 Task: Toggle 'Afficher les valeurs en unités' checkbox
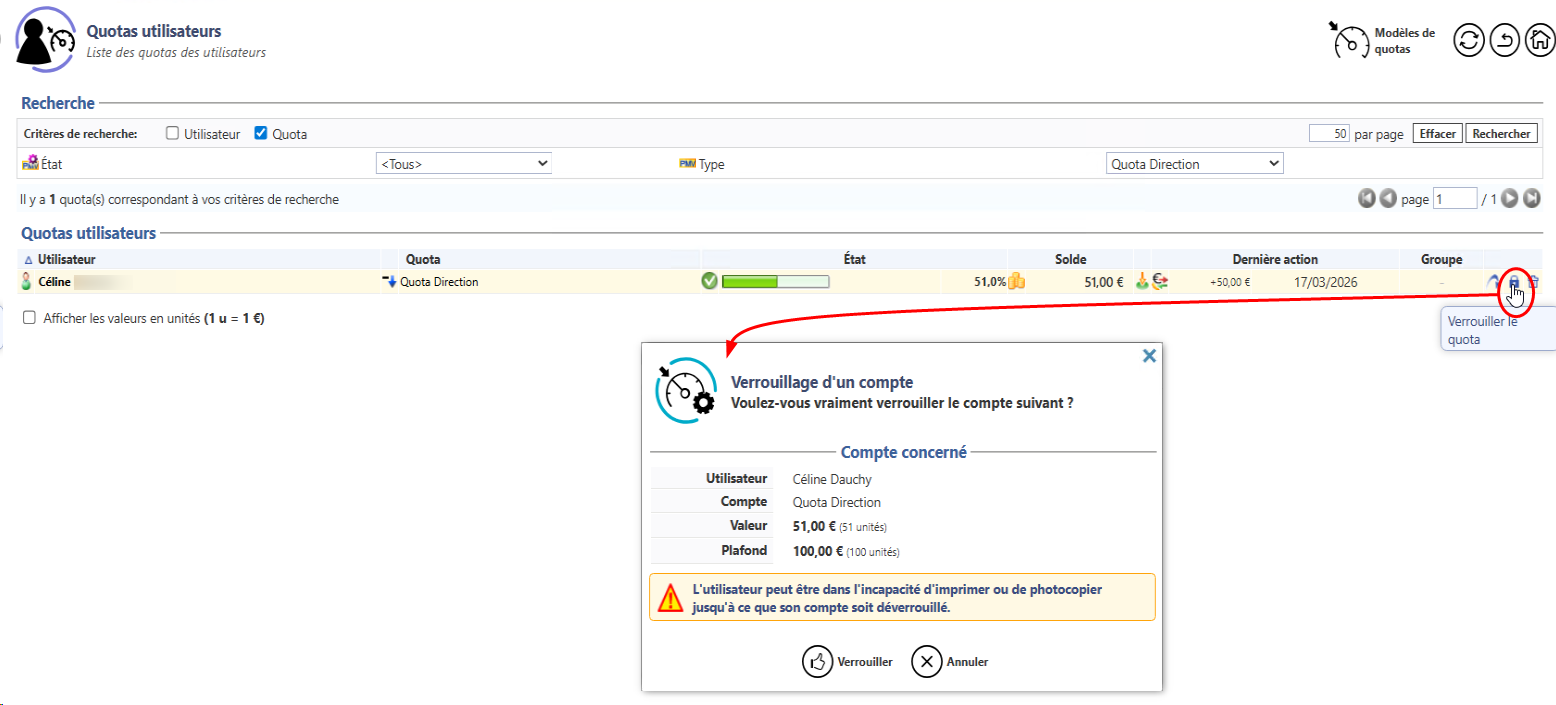(29, 318)
